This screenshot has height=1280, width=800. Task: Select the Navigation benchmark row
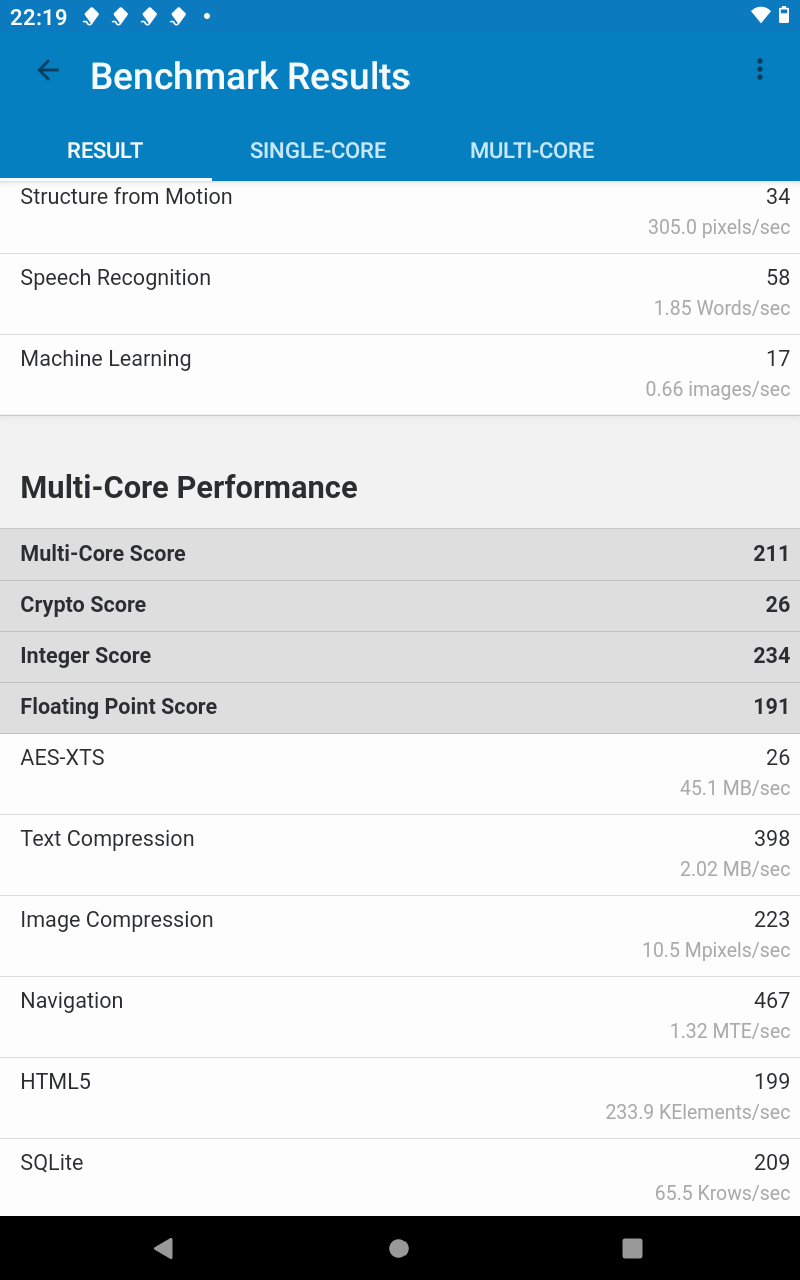tap(400, 1016)
